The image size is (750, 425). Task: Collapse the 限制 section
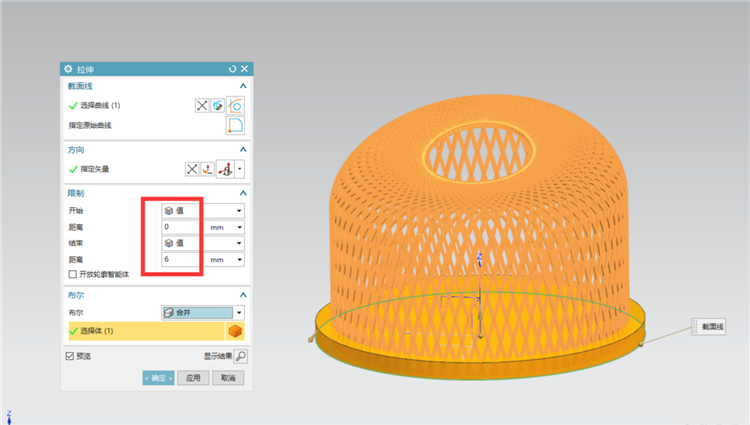tap(243, 193)
